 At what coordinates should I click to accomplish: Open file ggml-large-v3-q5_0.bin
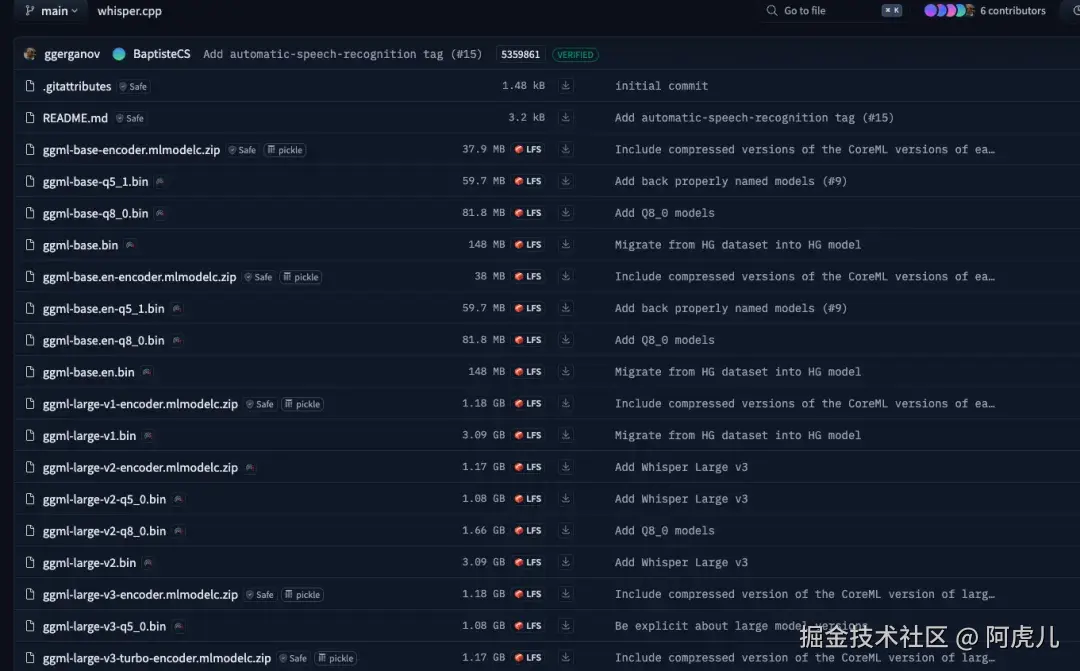104,626
